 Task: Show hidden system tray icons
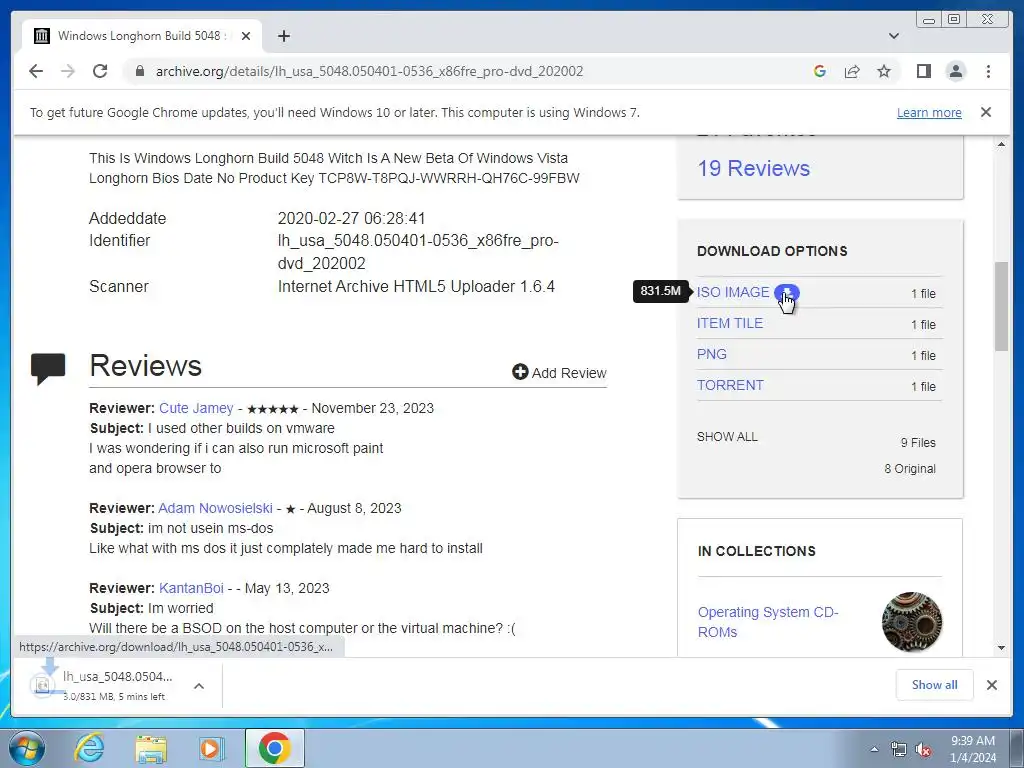coord(874,750)
